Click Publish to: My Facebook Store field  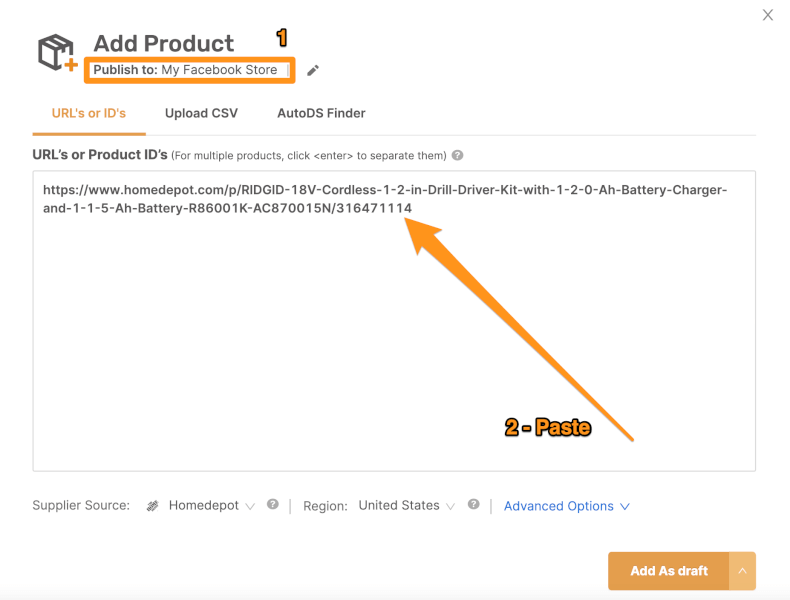point(189,70)
